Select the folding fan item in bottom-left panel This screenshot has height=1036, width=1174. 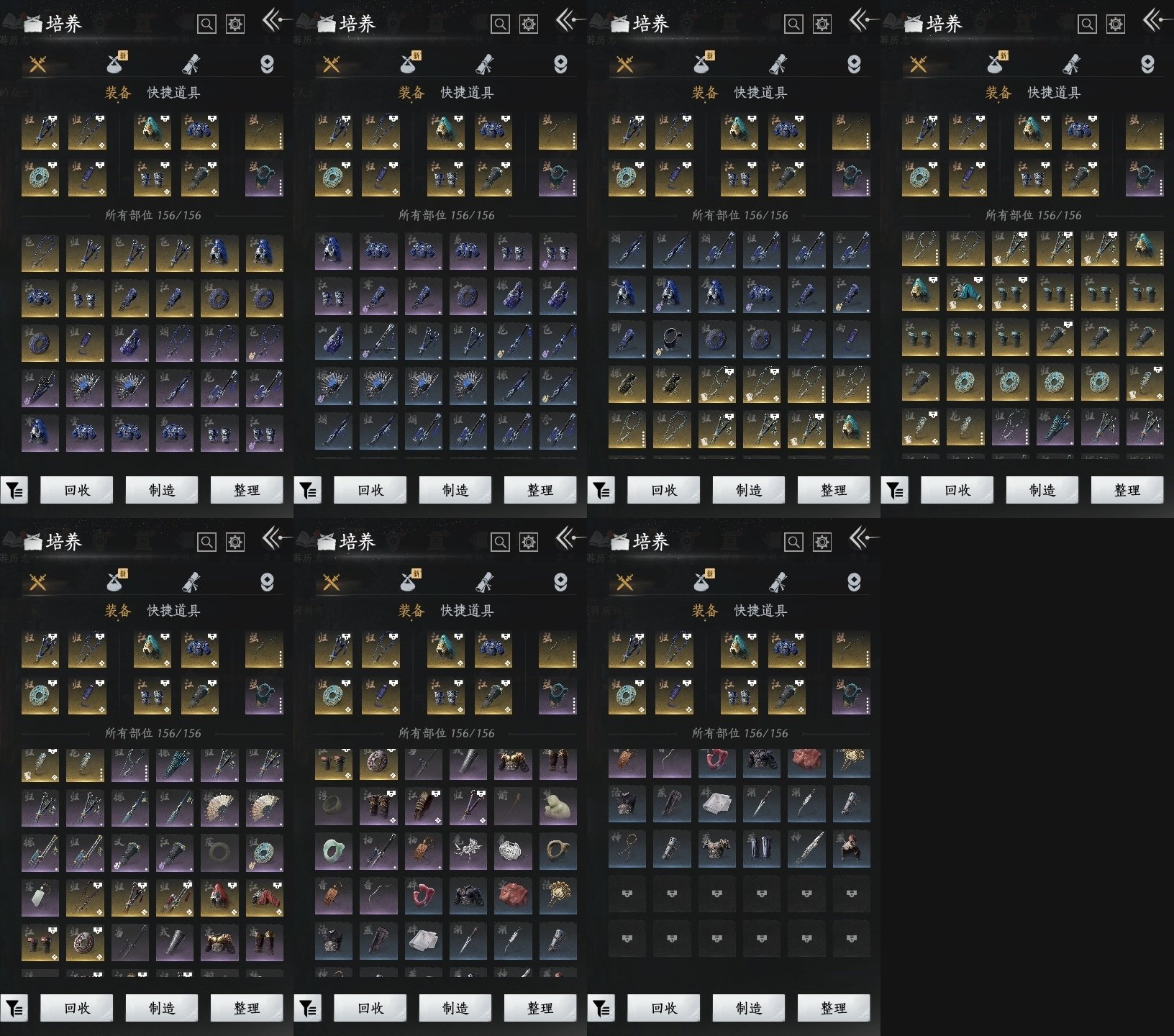click(x=219, y=809)
